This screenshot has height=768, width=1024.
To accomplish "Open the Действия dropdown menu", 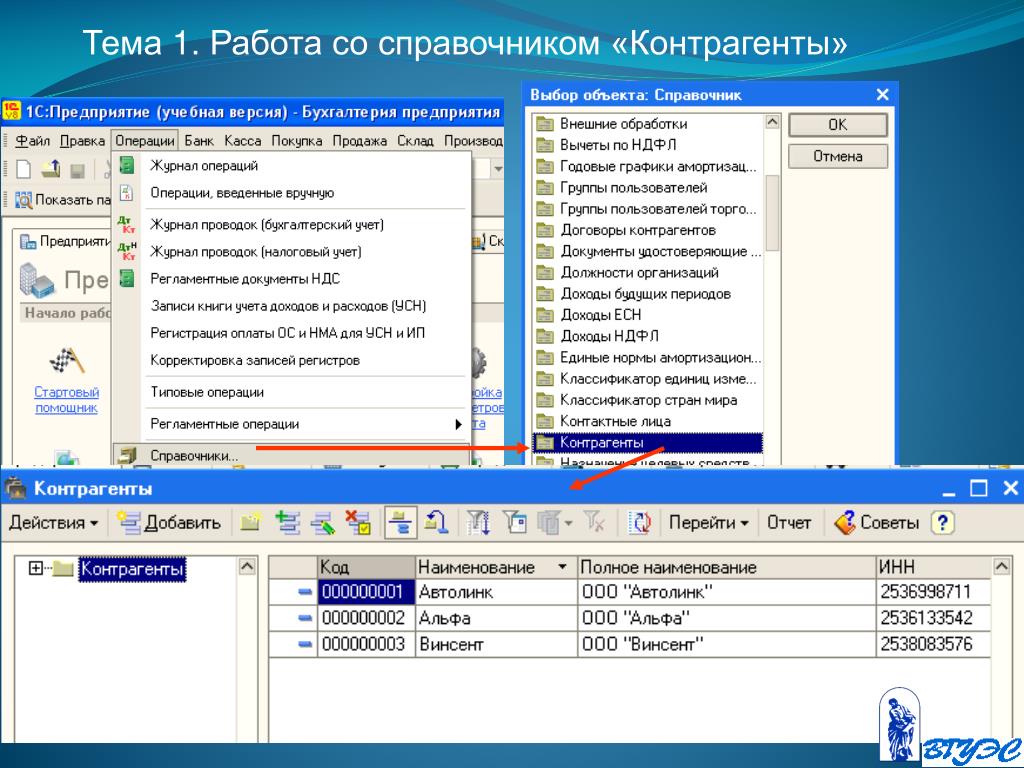I will point(54,522).
